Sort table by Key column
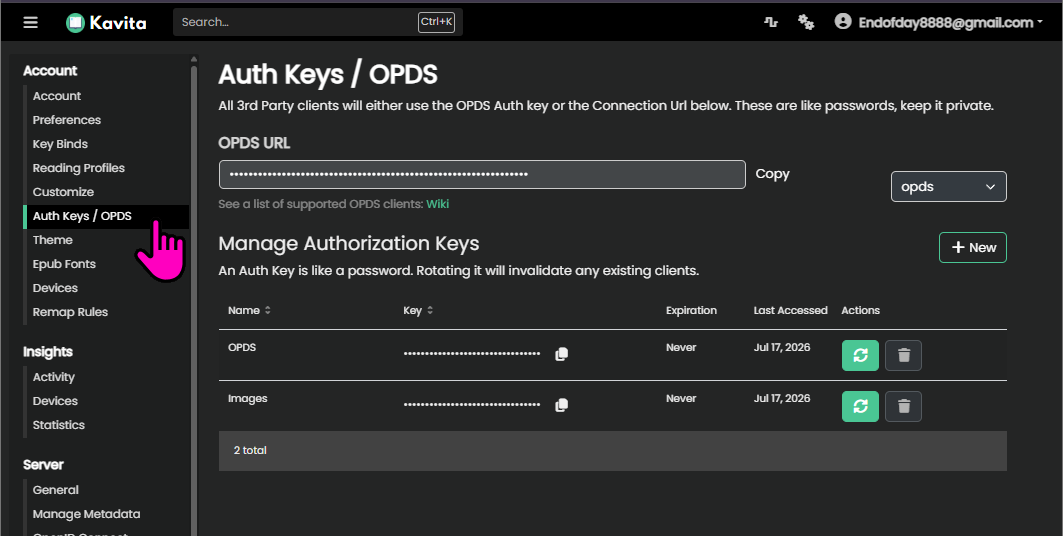This screenshot has width=1063, height=536. [x=418, y=310]
